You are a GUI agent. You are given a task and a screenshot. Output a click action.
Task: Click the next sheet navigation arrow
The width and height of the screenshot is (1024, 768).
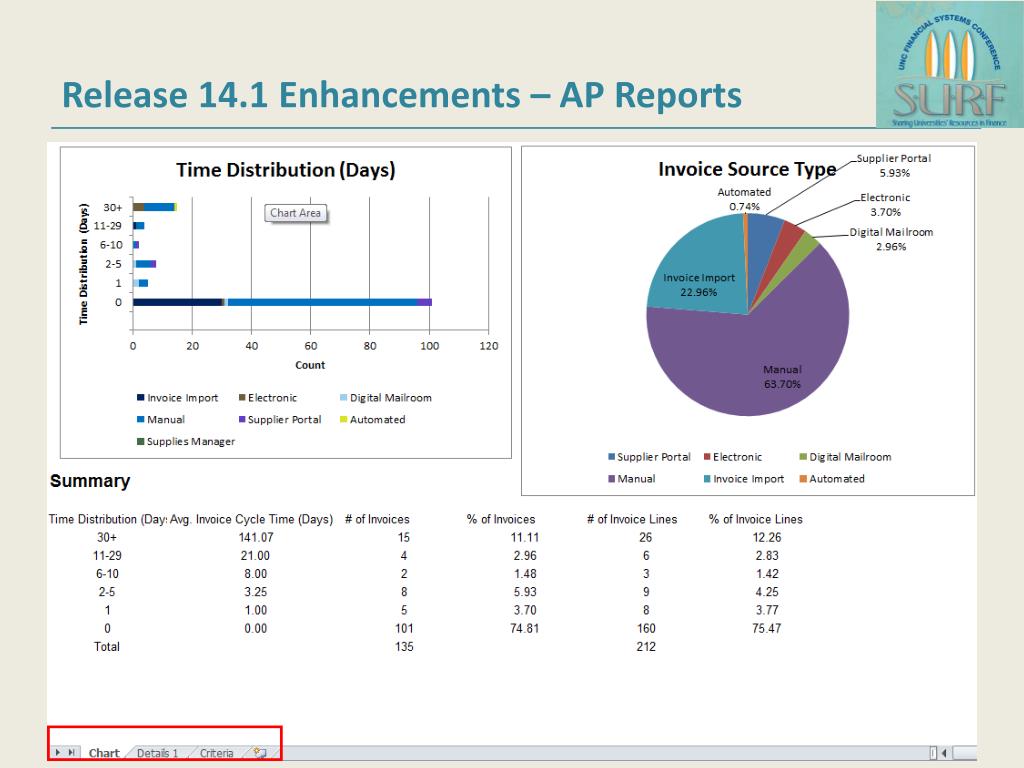(58, 752)
